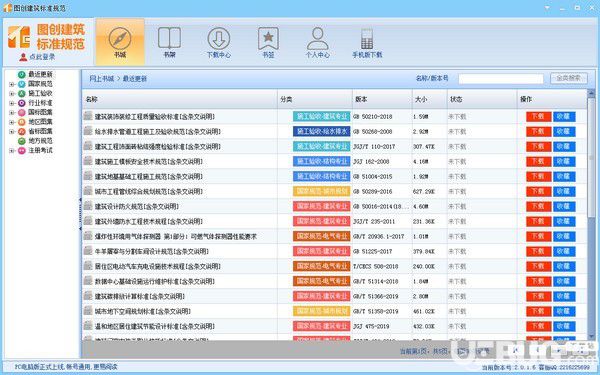Favorite GB/T 51366-2019 with its 收藏 button
Screen dimensions: 600x375
[x=564, y=296]
